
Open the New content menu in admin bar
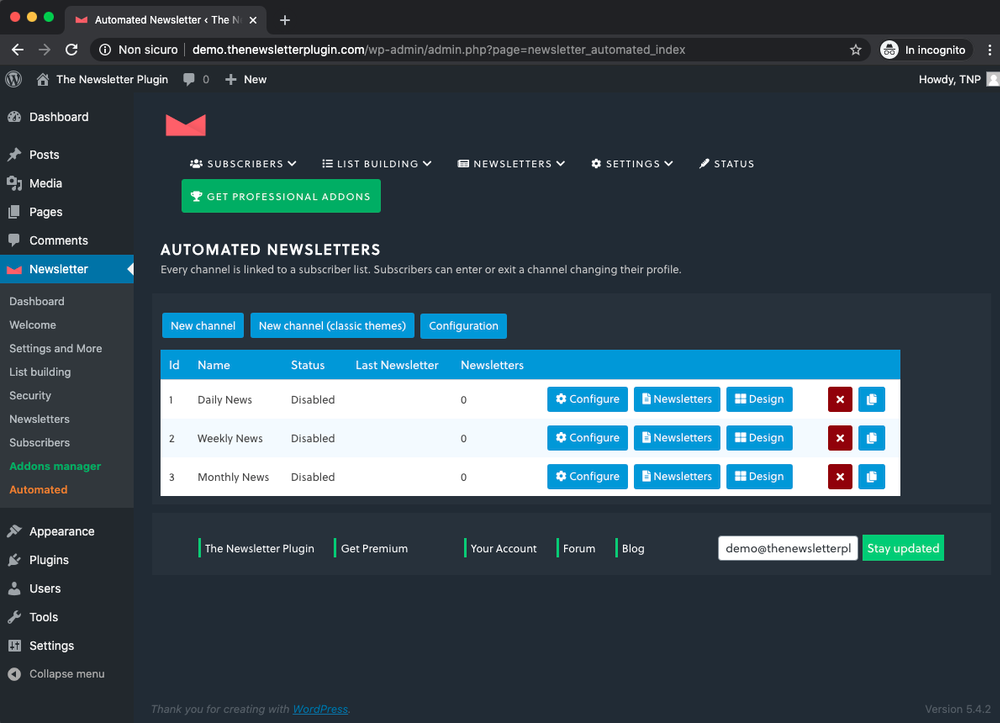246,79
